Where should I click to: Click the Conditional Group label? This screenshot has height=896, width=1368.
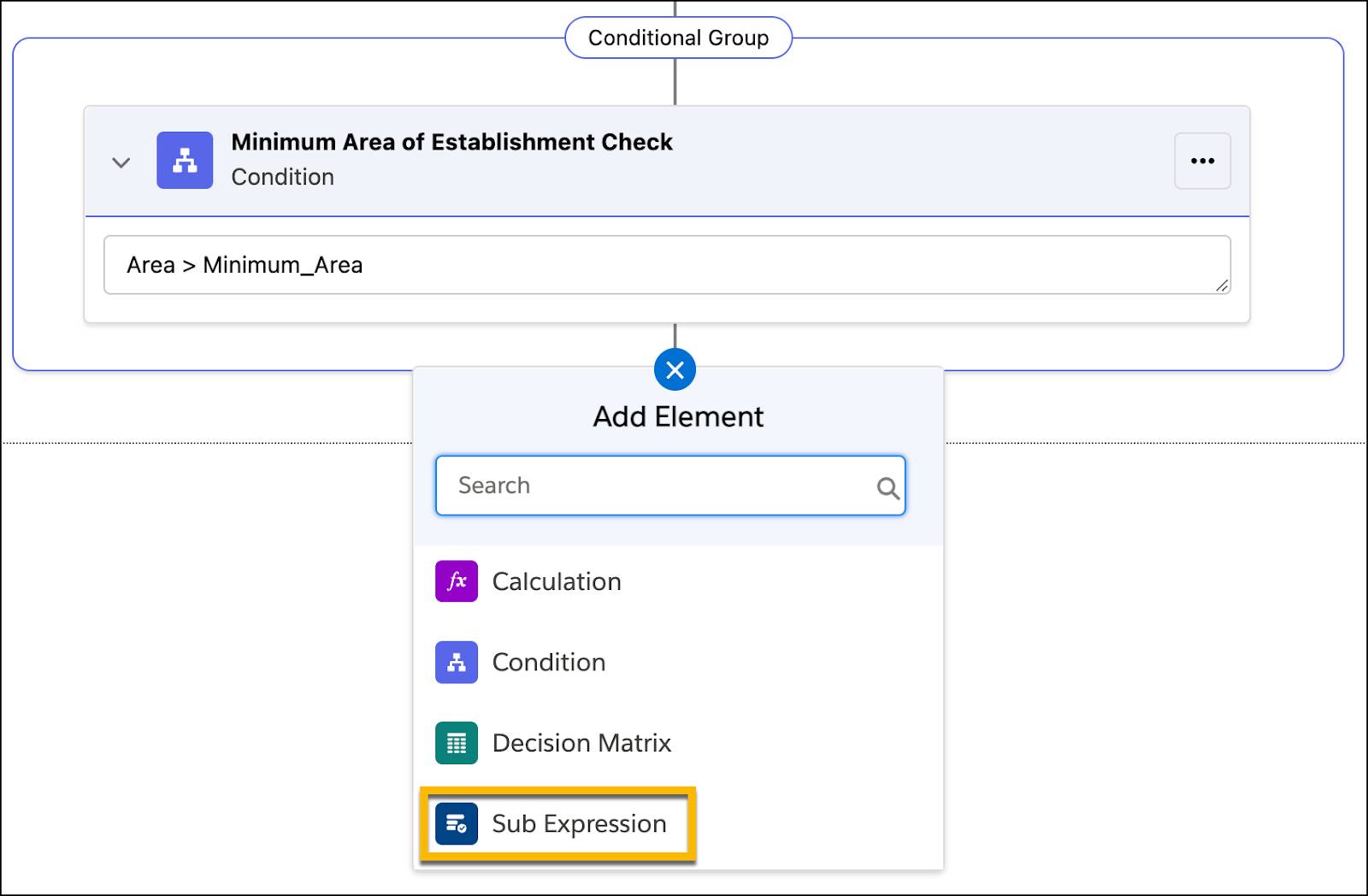[x=676, y=38]
